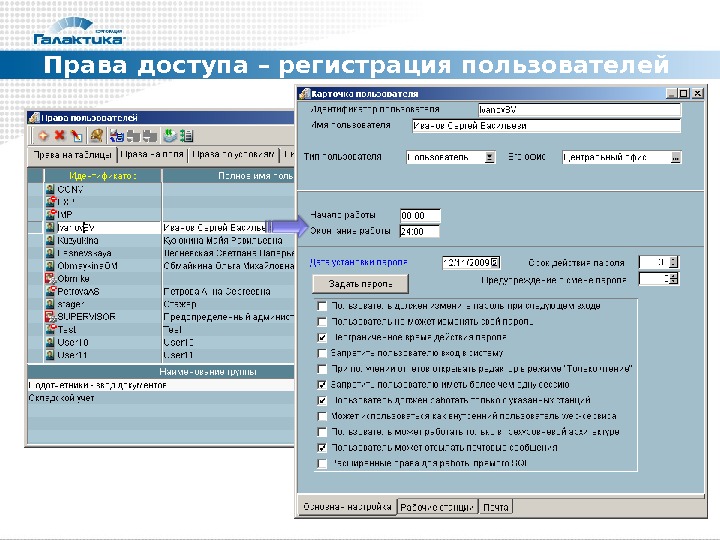This screenshot has height=540, width=720.
Task: Click the user icon beside Lesnevskaya
Action: [x=50, y=253]
